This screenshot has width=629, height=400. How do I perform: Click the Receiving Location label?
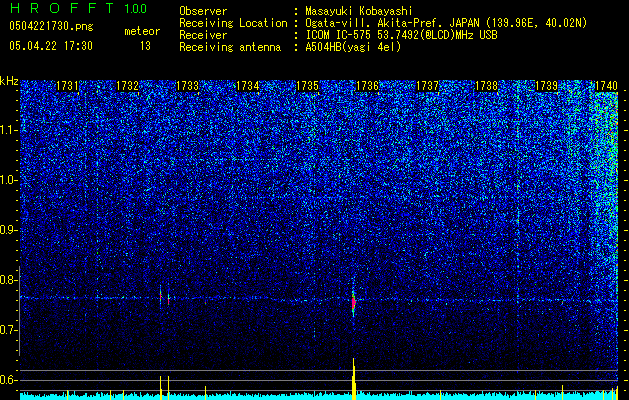coord(233,23)
